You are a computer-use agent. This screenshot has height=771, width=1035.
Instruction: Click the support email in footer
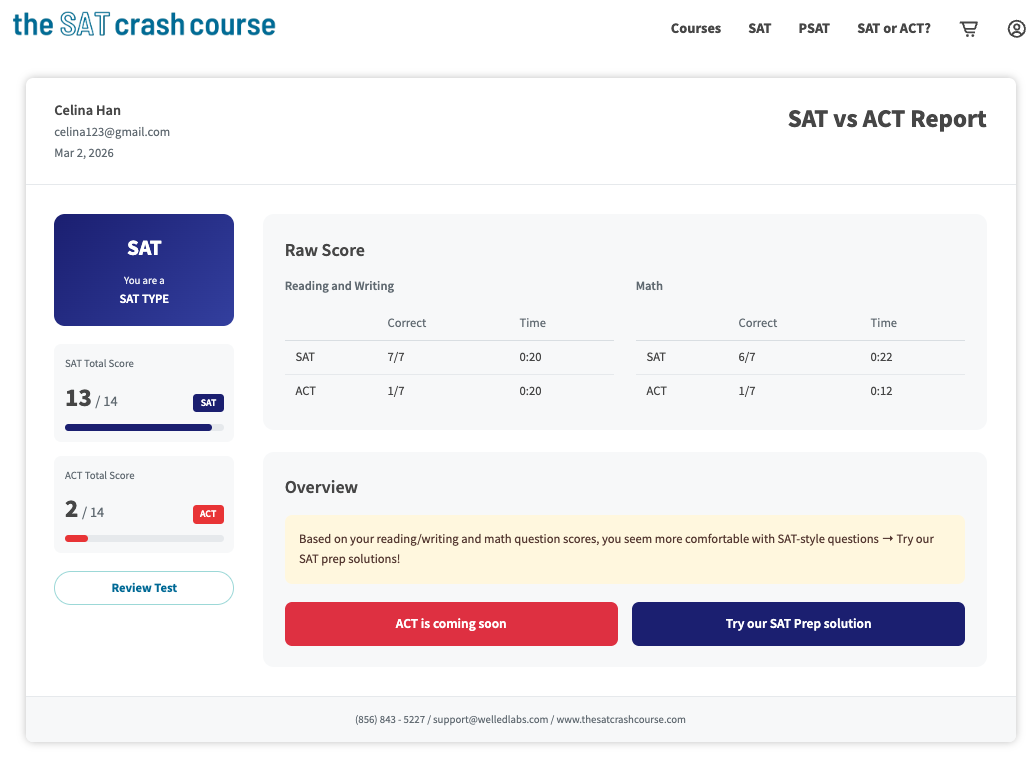pyautogui.click(x=490, y=720)
